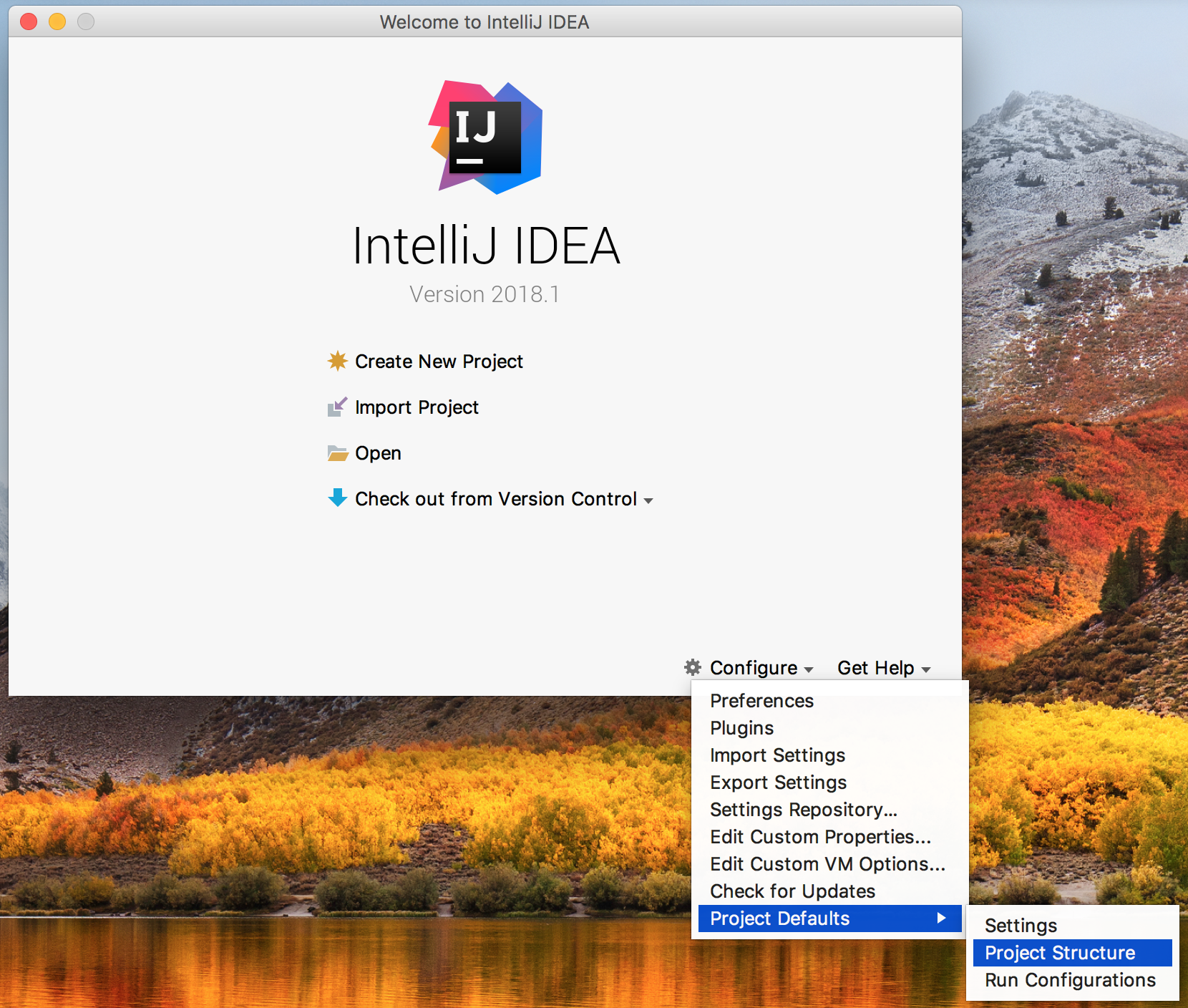Click the Create New Project star icon

(338, 361)
